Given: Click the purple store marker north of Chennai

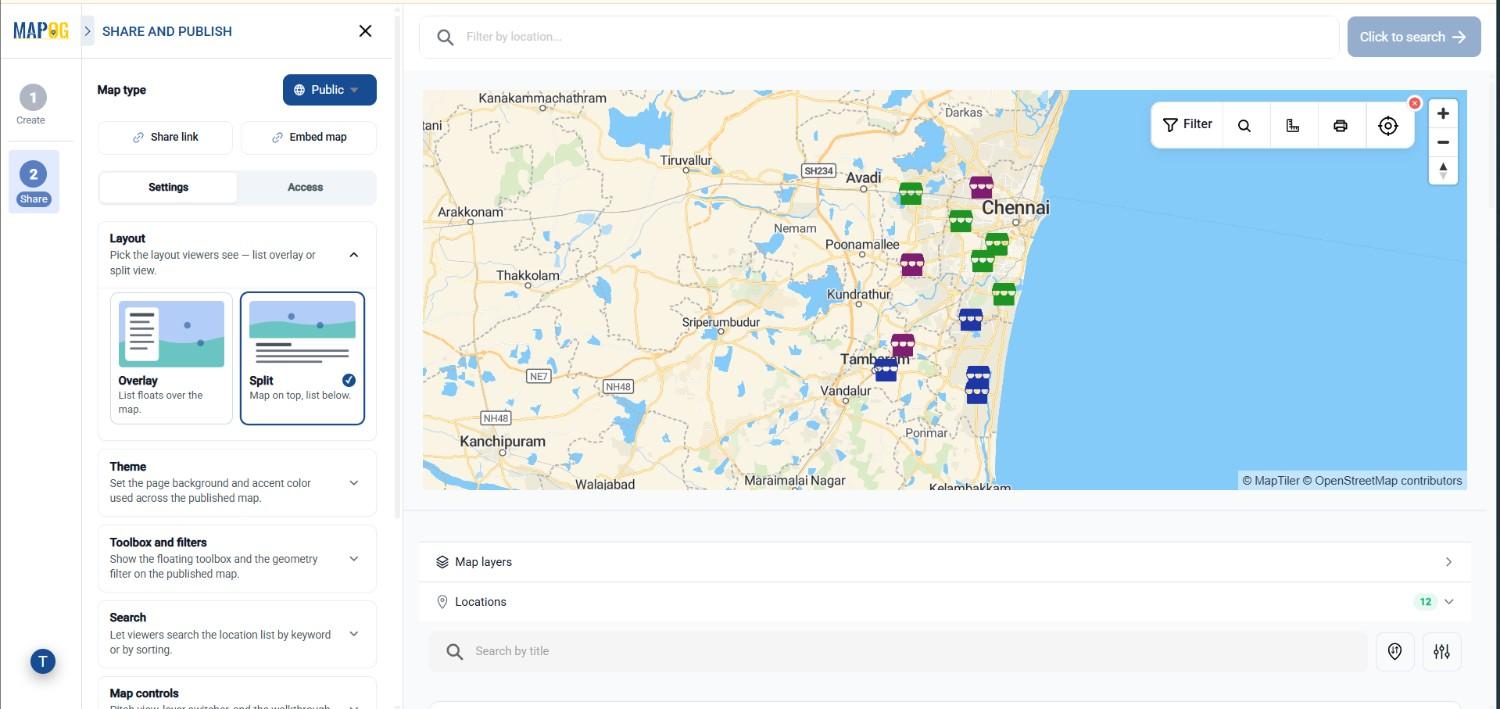Looking at the screenshot, I should click(x=981, y=187).
